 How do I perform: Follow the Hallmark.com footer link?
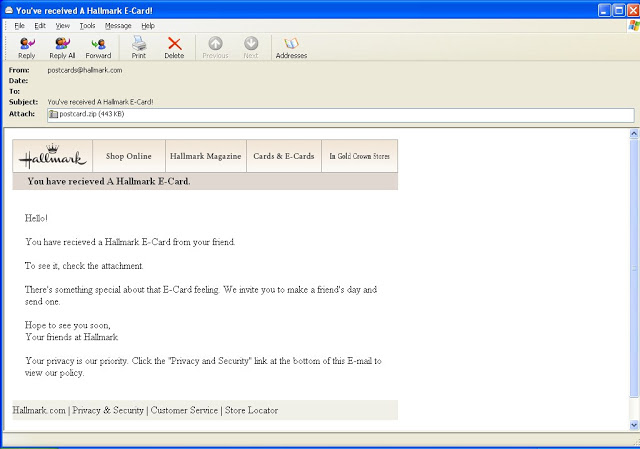tap(39, 410)
